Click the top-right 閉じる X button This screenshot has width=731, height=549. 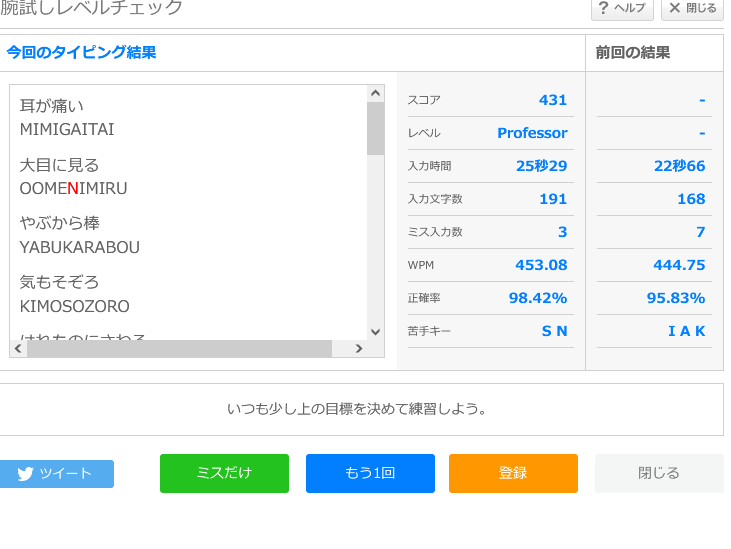(x=692, y=9)
